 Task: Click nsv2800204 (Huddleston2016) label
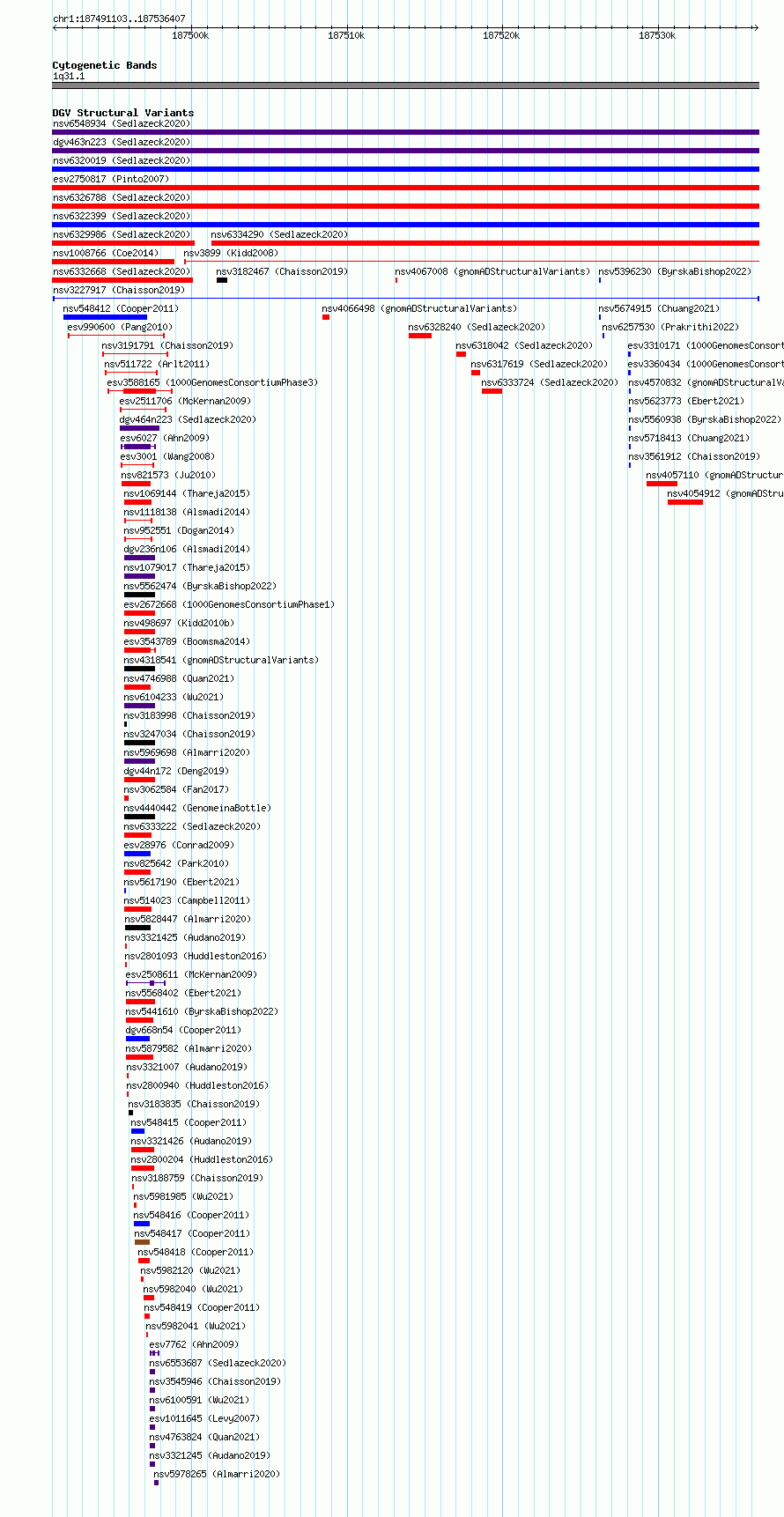click(x=203, y=1159)
